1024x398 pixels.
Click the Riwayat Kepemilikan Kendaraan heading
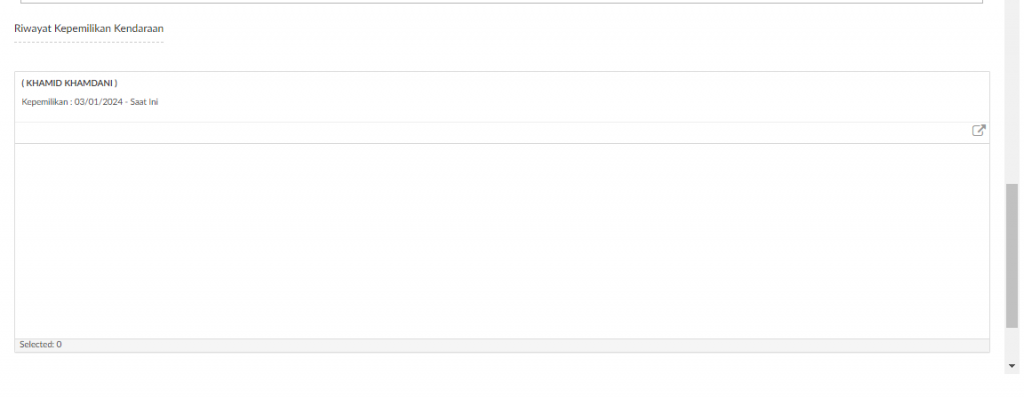tap(89, 28)
